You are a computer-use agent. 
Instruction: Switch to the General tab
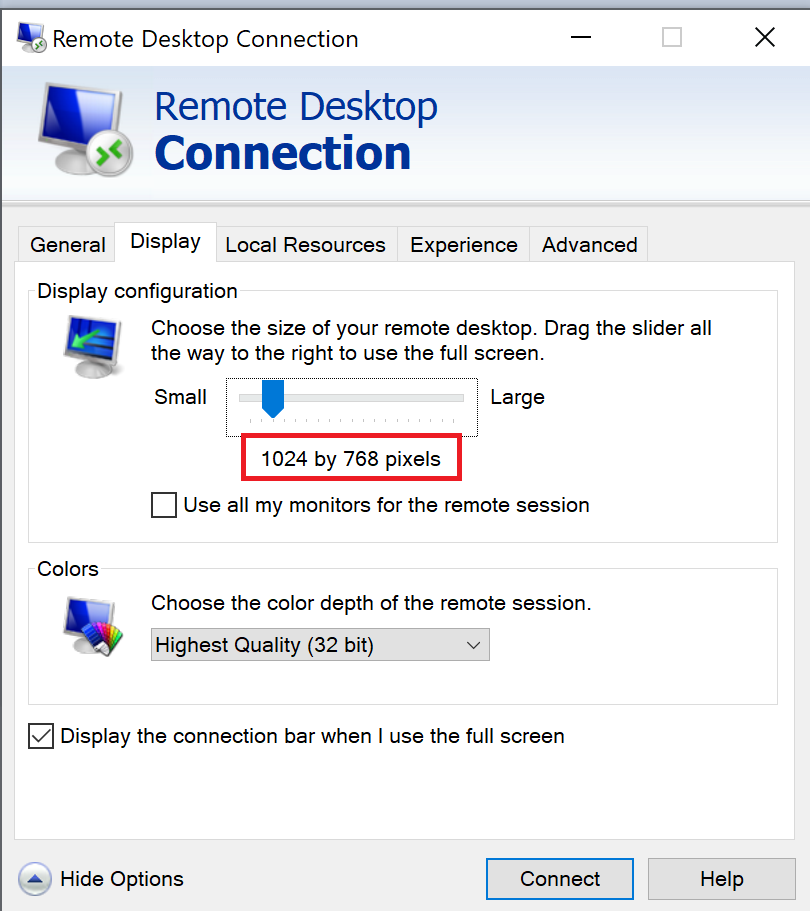66,243
